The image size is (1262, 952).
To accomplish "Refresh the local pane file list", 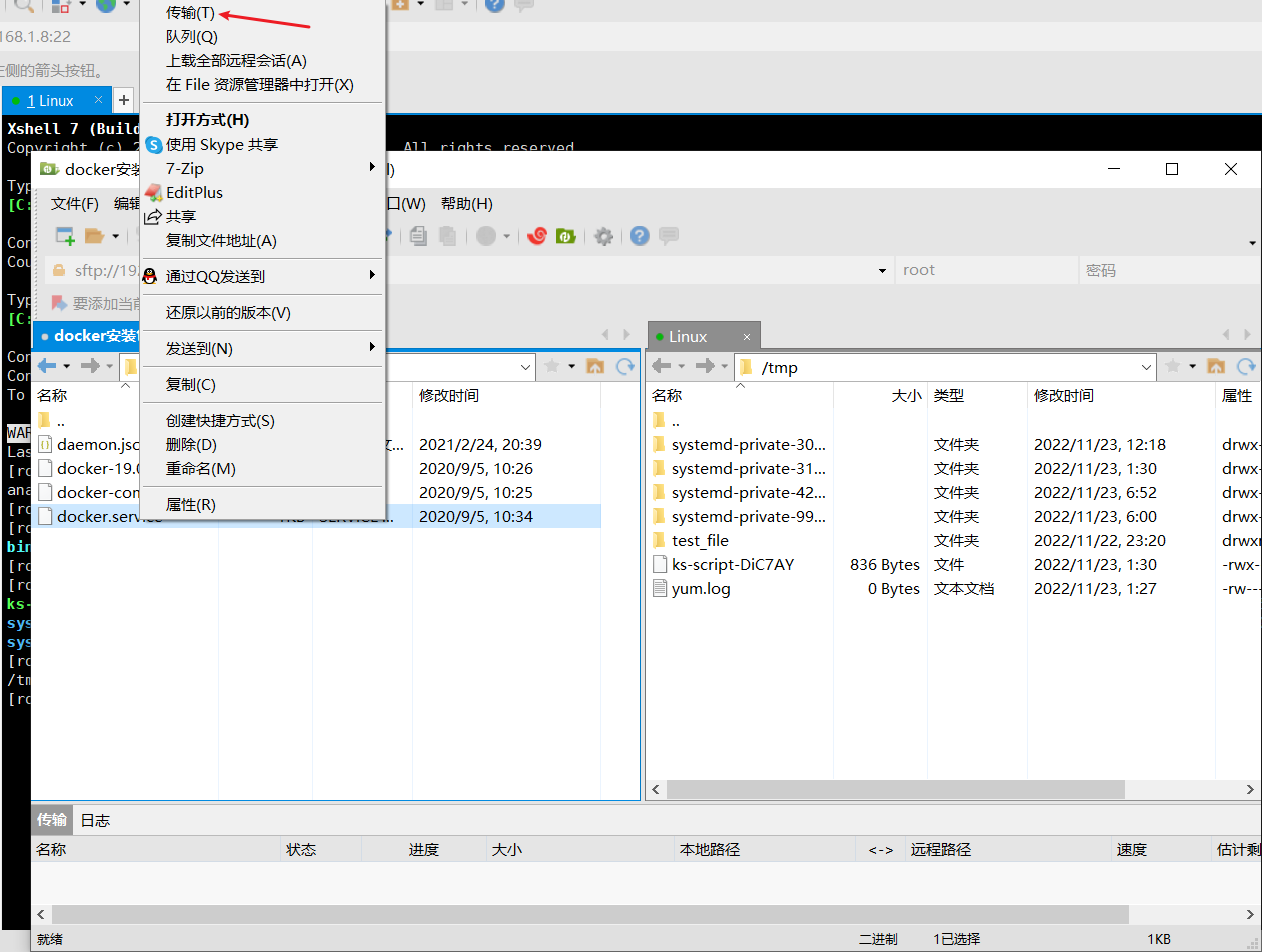I will [x=625, y=367].
